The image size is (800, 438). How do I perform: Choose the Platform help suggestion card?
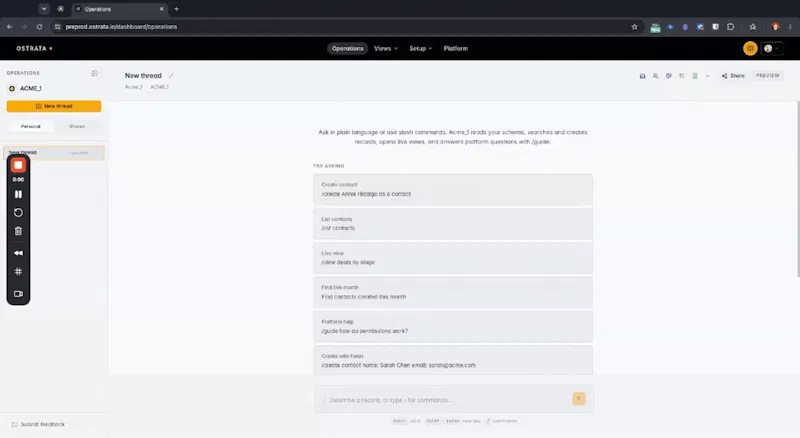click(x=453, y=326)
